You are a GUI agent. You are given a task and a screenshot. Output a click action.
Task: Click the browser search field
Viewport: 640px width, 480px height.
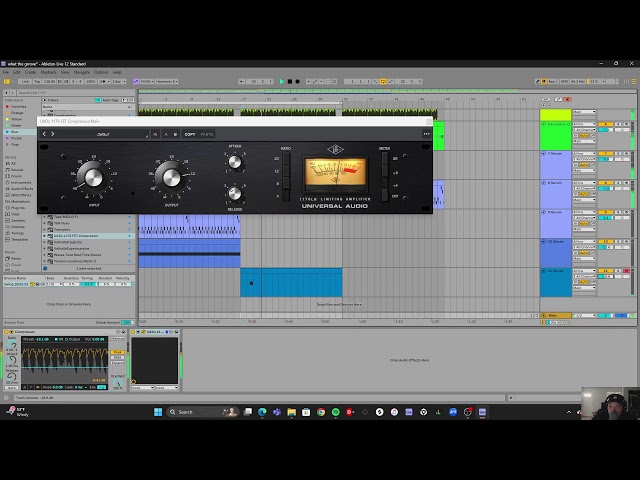click(76, 93)
